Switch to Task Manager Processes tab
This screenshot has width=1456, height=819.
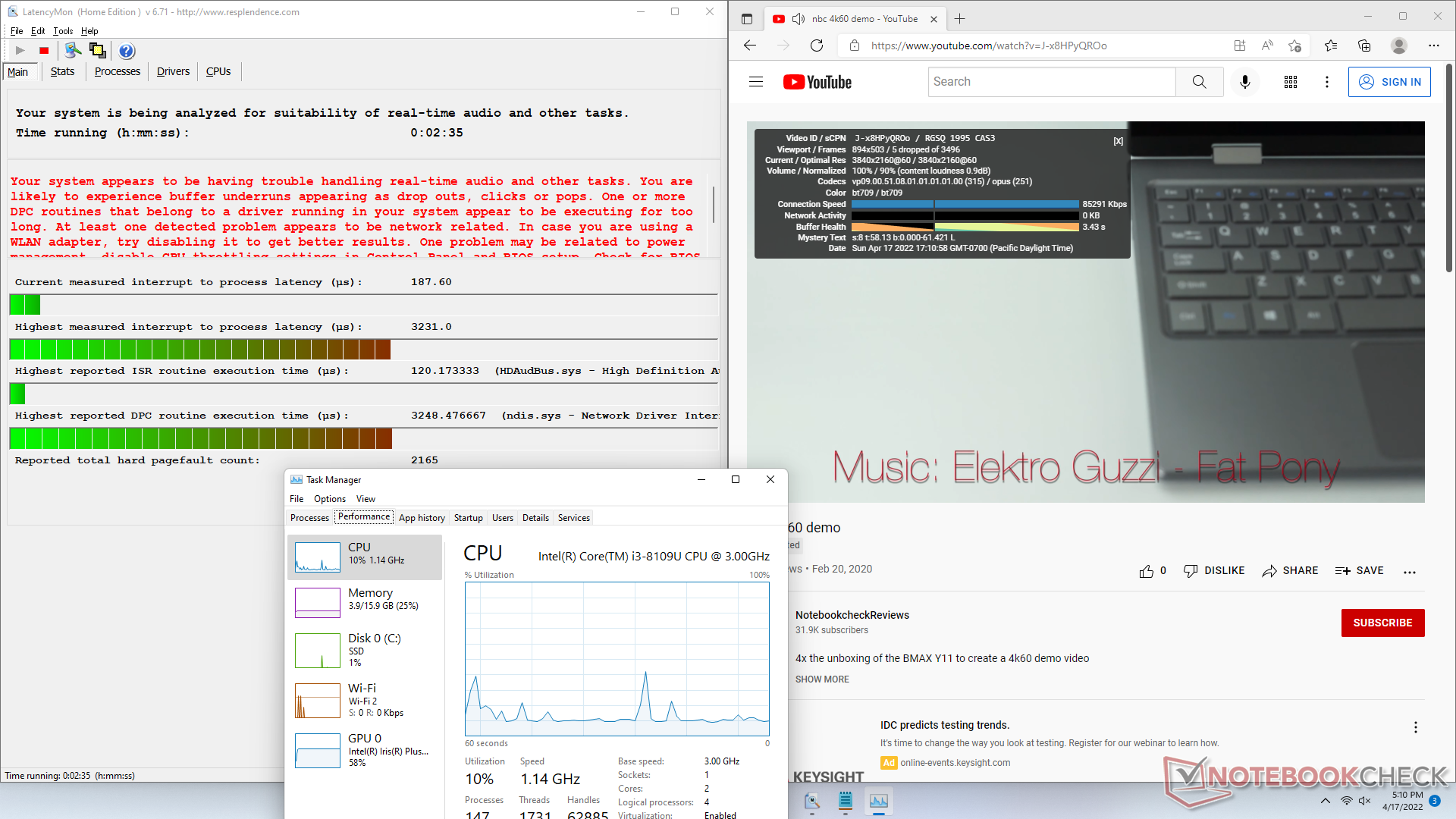coord(309,518)
